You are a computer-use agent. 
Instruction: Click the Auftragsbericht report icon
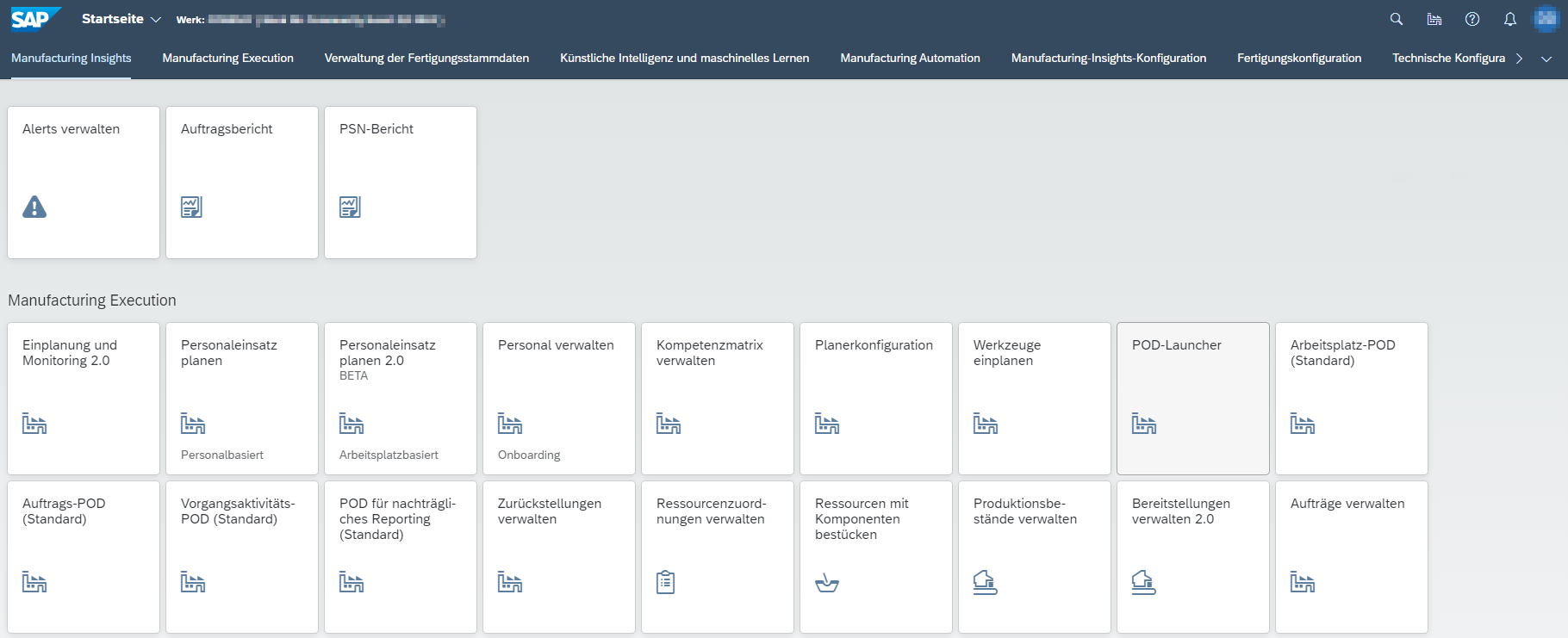(191, 207)
